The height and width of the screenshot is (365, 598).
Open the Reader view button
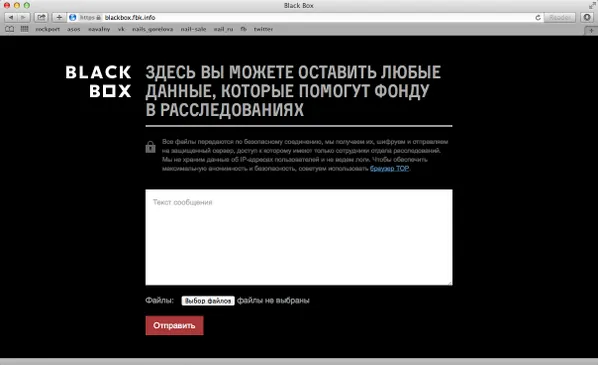click(x=559, y=18)
